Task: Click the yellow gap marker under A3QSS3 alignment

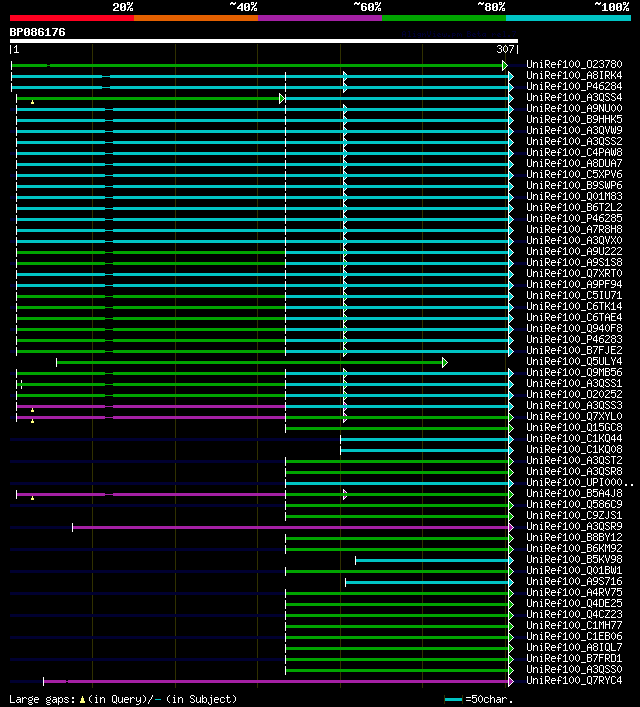Action: tap(32, 410)
